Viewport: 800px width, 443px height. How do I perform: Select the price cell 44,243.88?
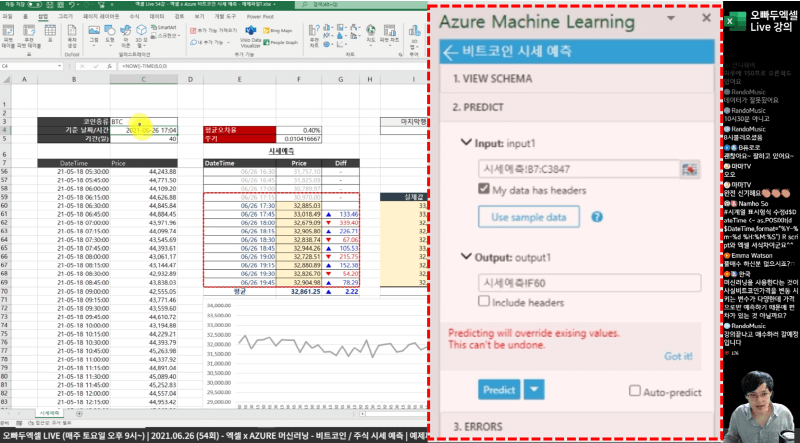(144, 171)
